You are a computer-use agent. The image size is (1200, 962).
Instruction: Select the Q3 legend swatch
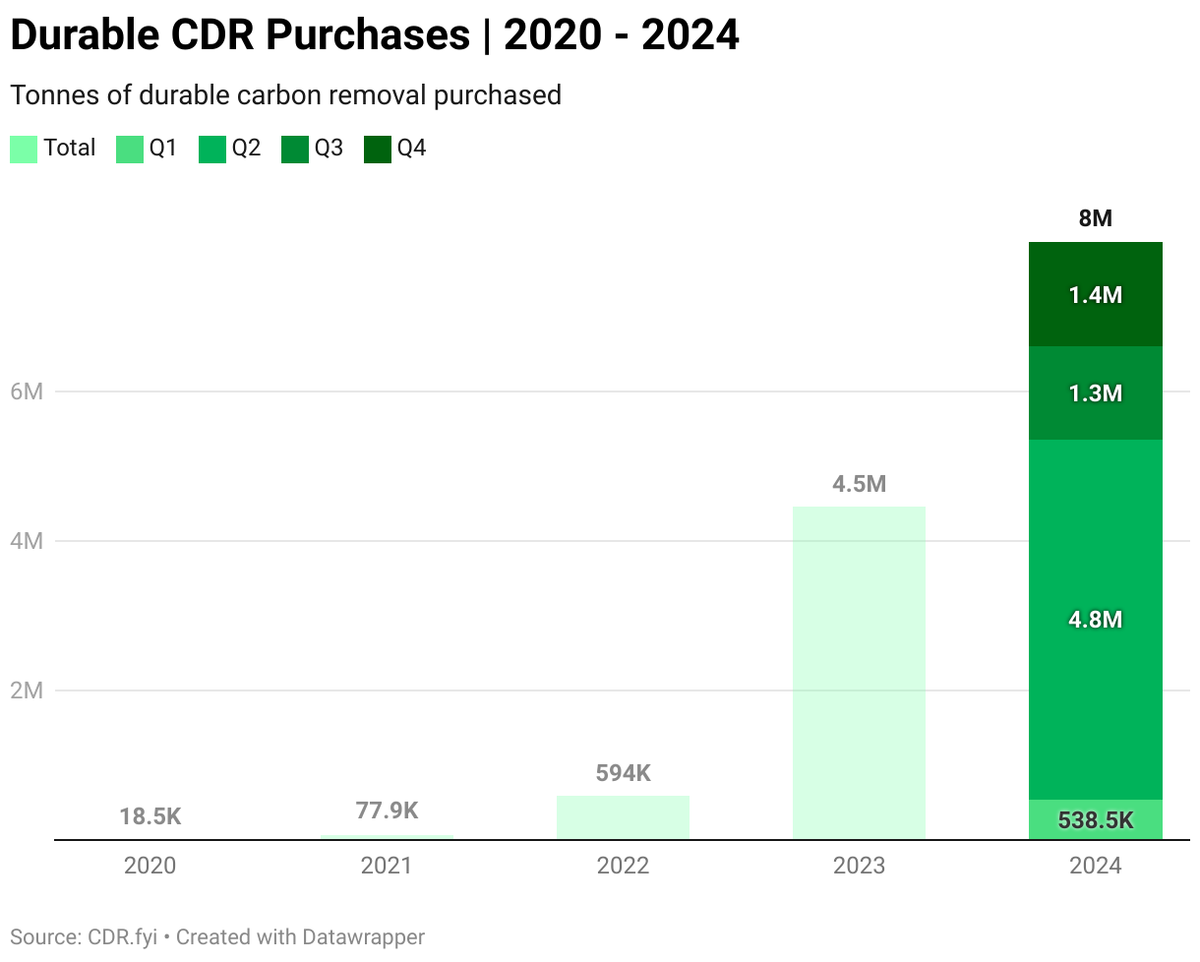294,148
